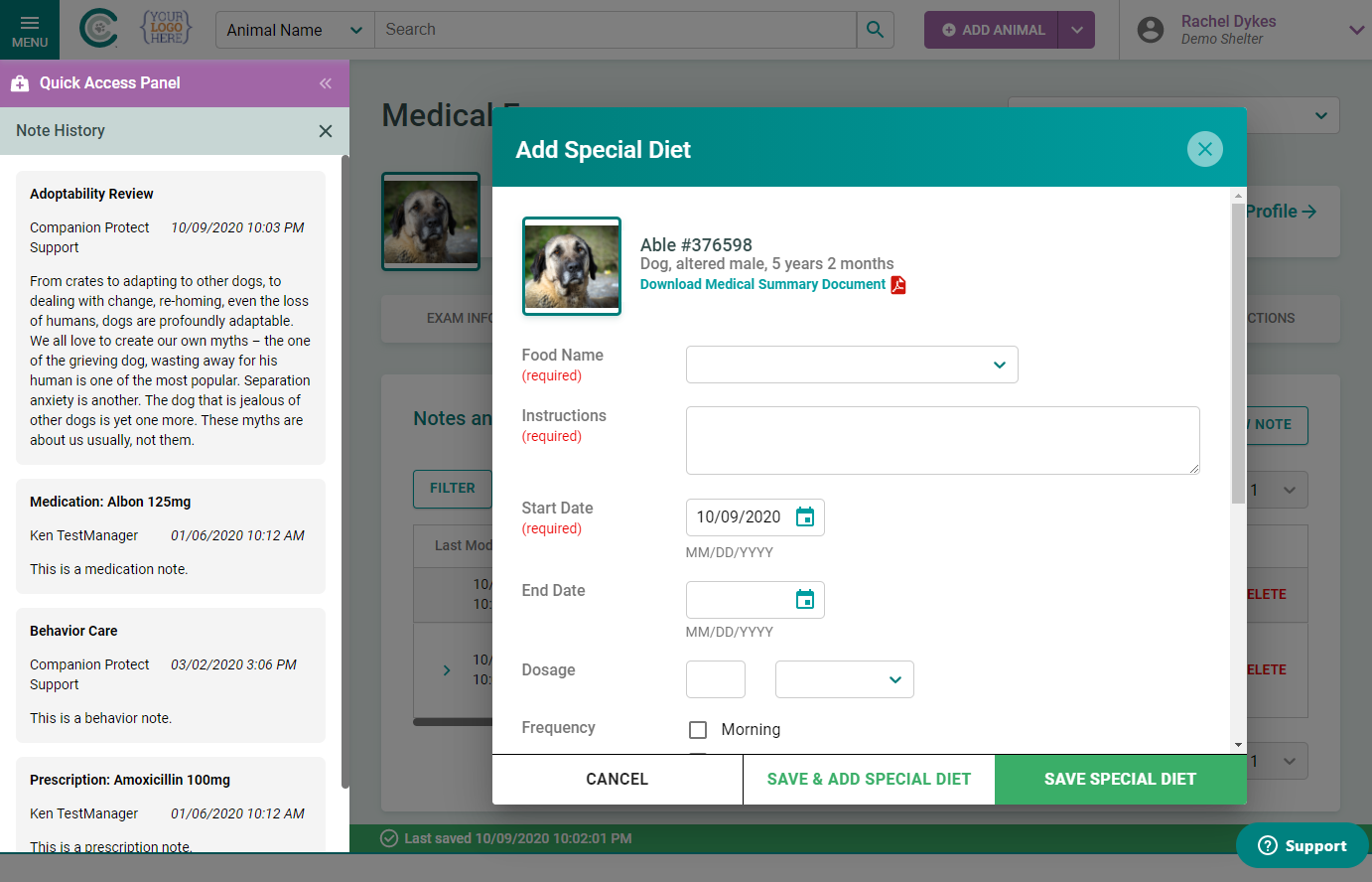1372x882 pixels.
Task: Open the Start Date calendar picker
Action: [x=805, y=517]
